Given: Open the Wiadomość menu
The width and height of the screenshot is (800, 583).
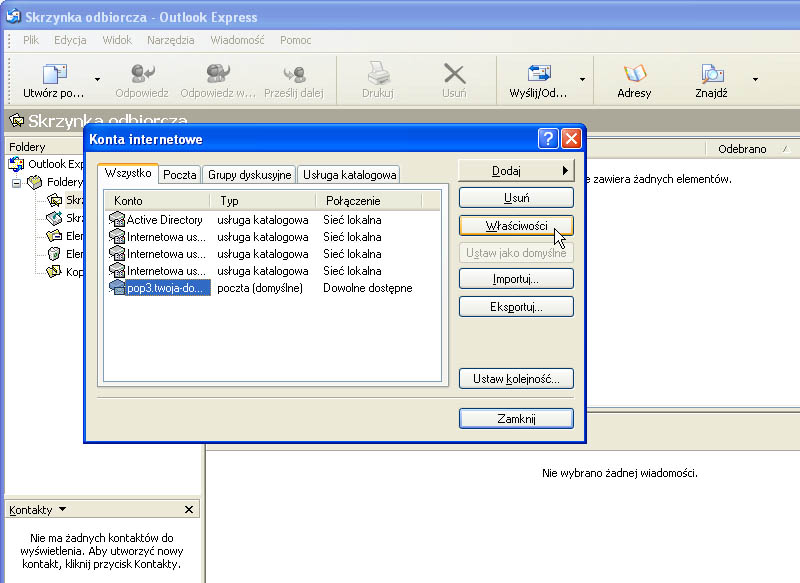Looking at the screenshot, I should tap(237, 40).
